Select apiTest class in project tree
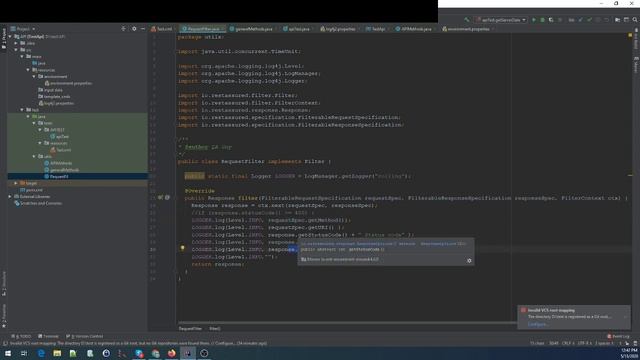Image resolution: width=640 pixels, height=360 pixels. 60,136
